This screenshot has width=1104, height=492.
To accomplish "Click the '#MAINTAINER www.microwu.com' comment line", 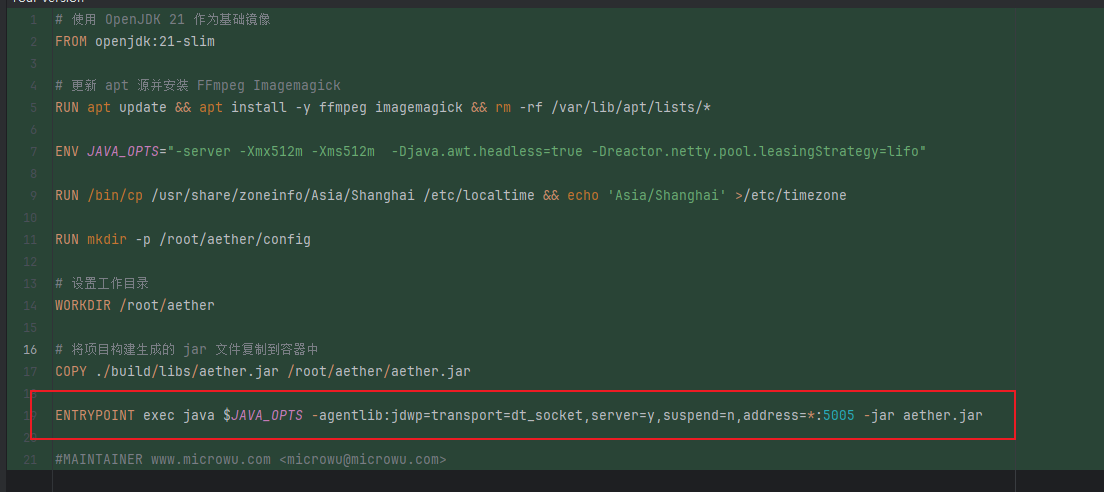I will 251,460.
